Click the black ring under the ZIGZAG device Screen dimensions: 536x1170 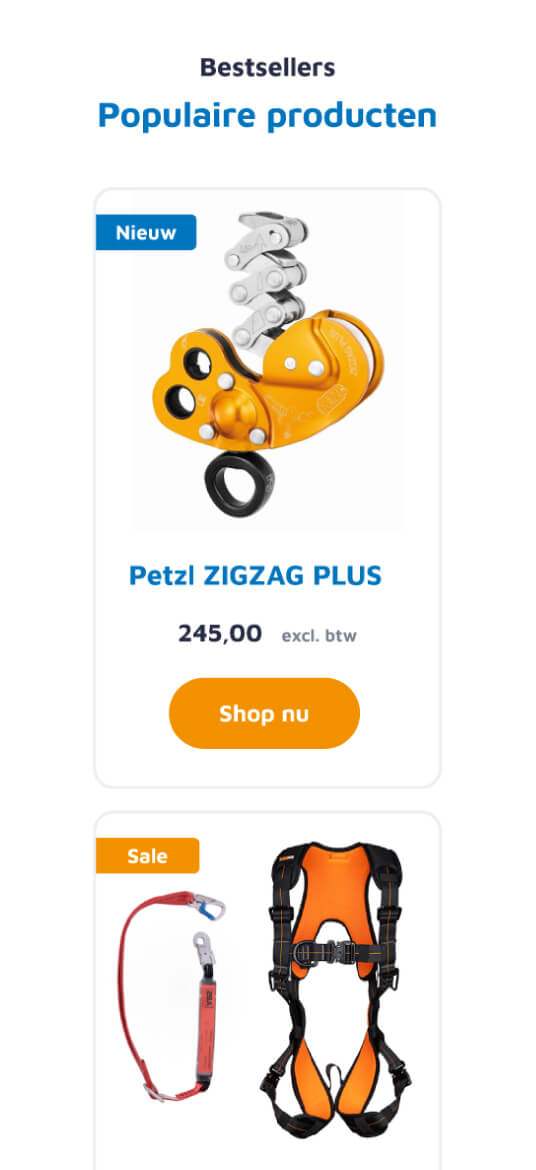(240, 484)
